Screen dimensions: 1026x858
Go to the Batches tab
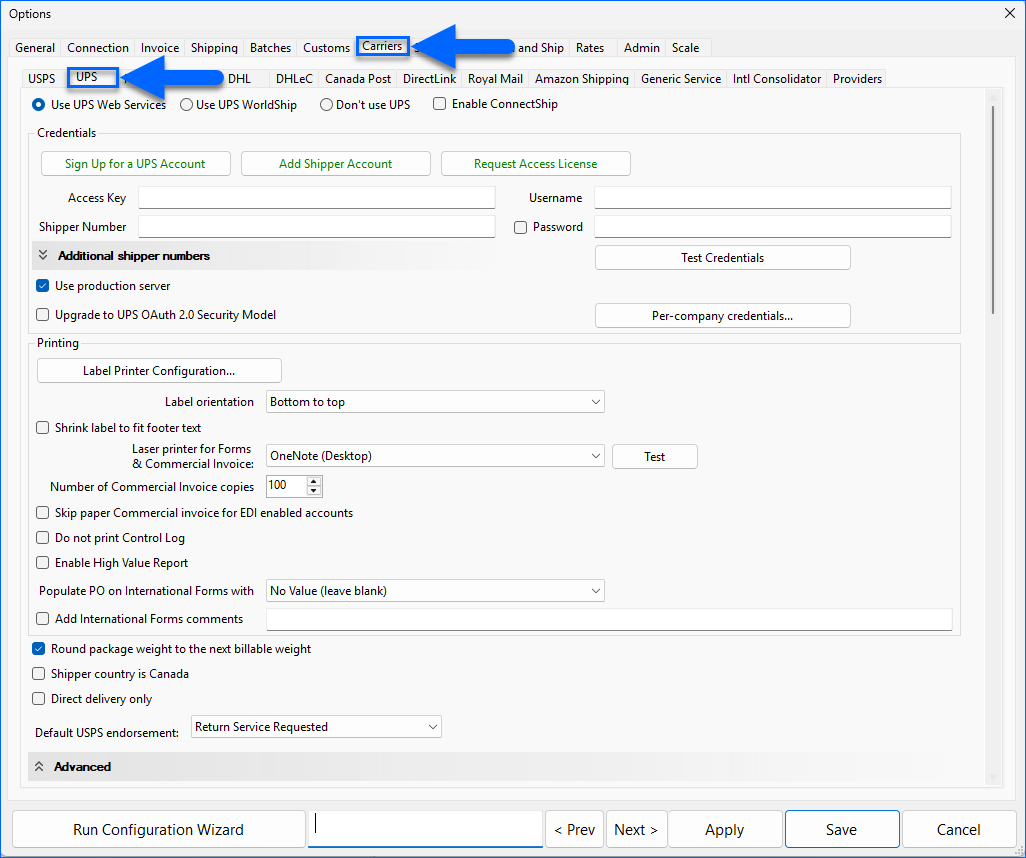click(270, 48)
